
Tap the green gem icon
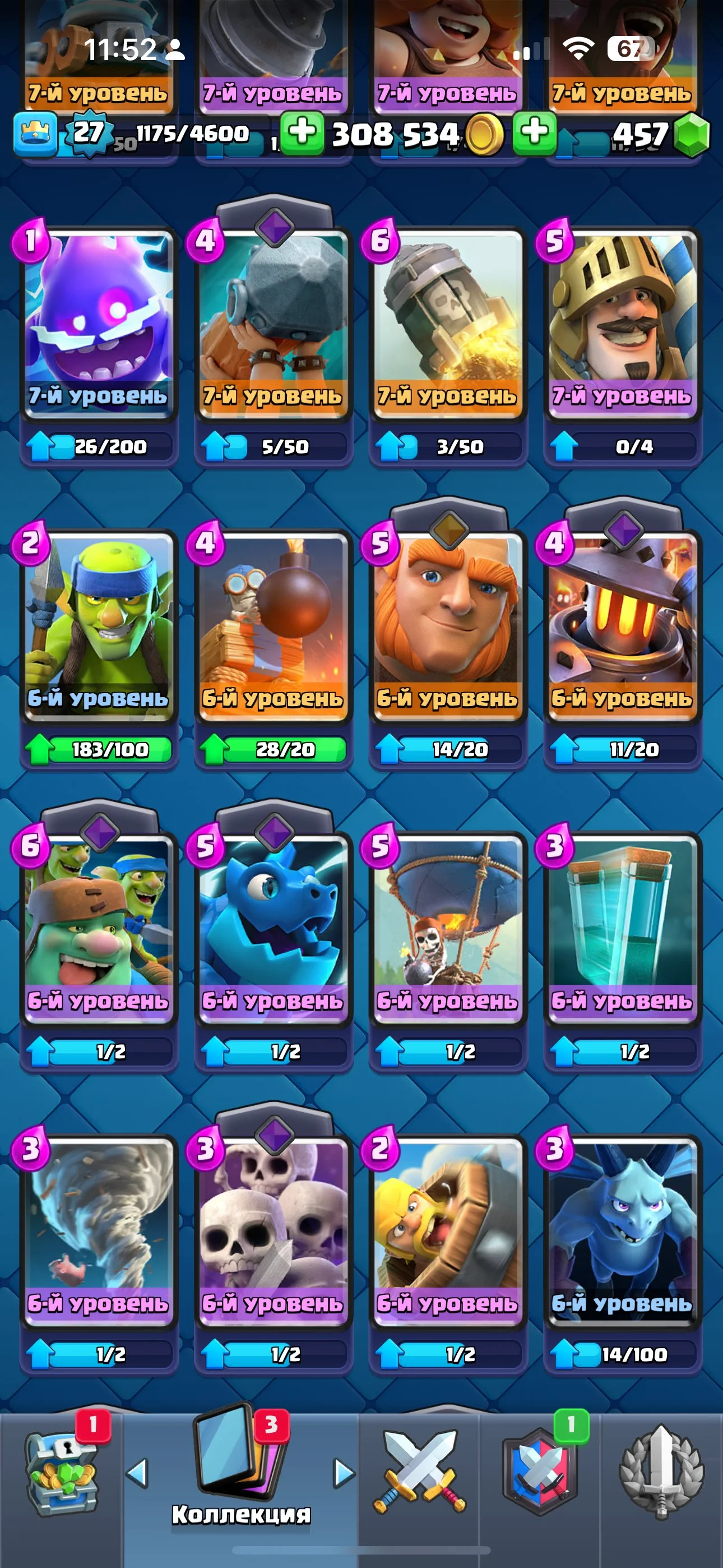pos(692,135)
